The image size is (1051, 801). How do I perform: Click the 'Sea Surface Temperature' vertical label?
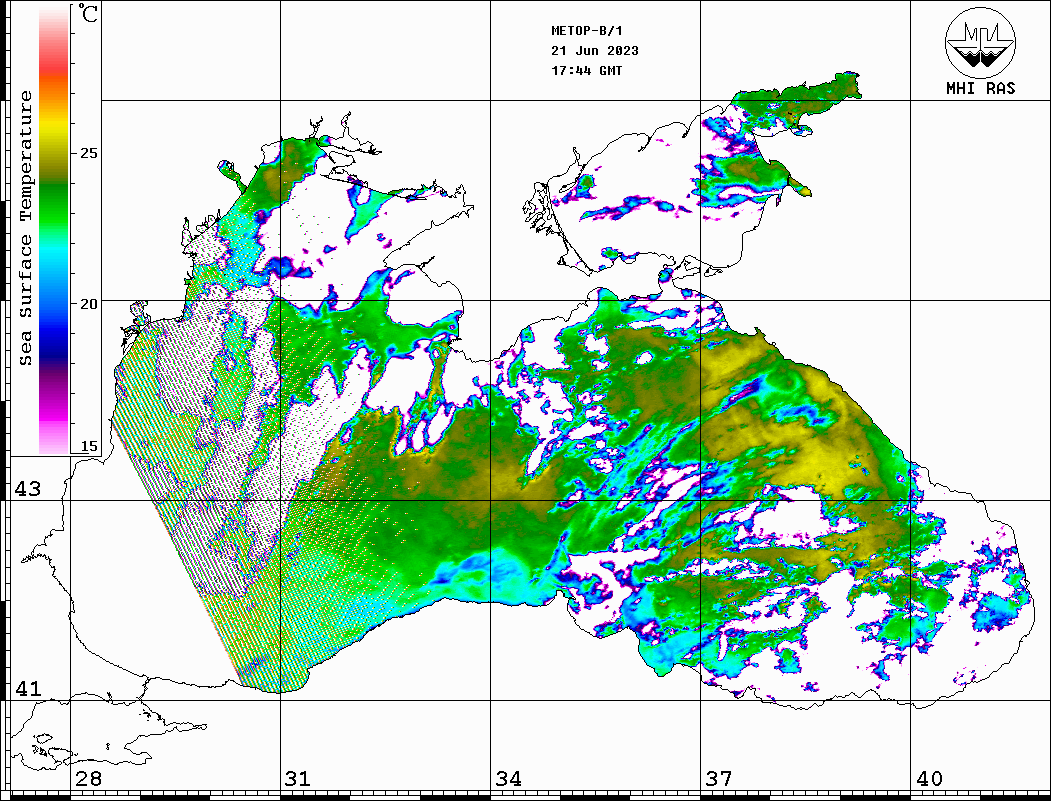pos(25,228)
